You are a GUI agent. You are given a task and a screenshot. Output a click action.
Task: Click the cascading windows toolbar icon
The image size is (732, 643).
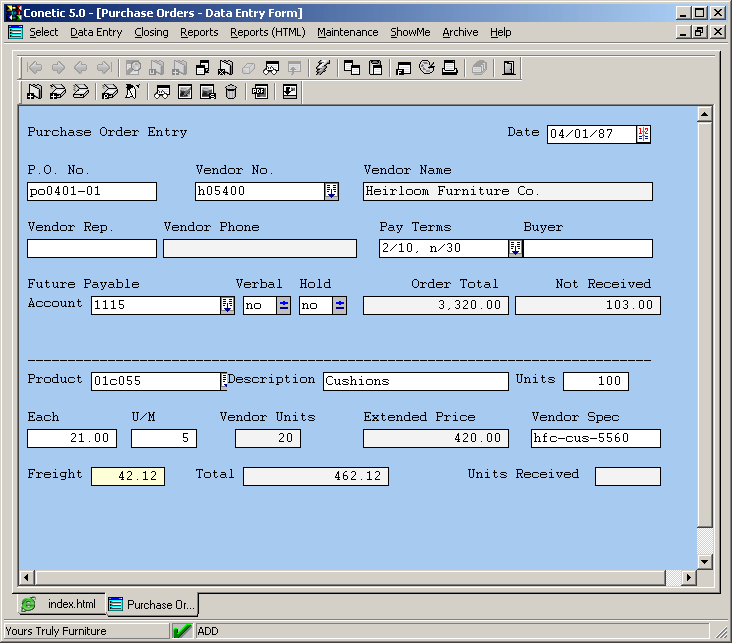point(352,68)
